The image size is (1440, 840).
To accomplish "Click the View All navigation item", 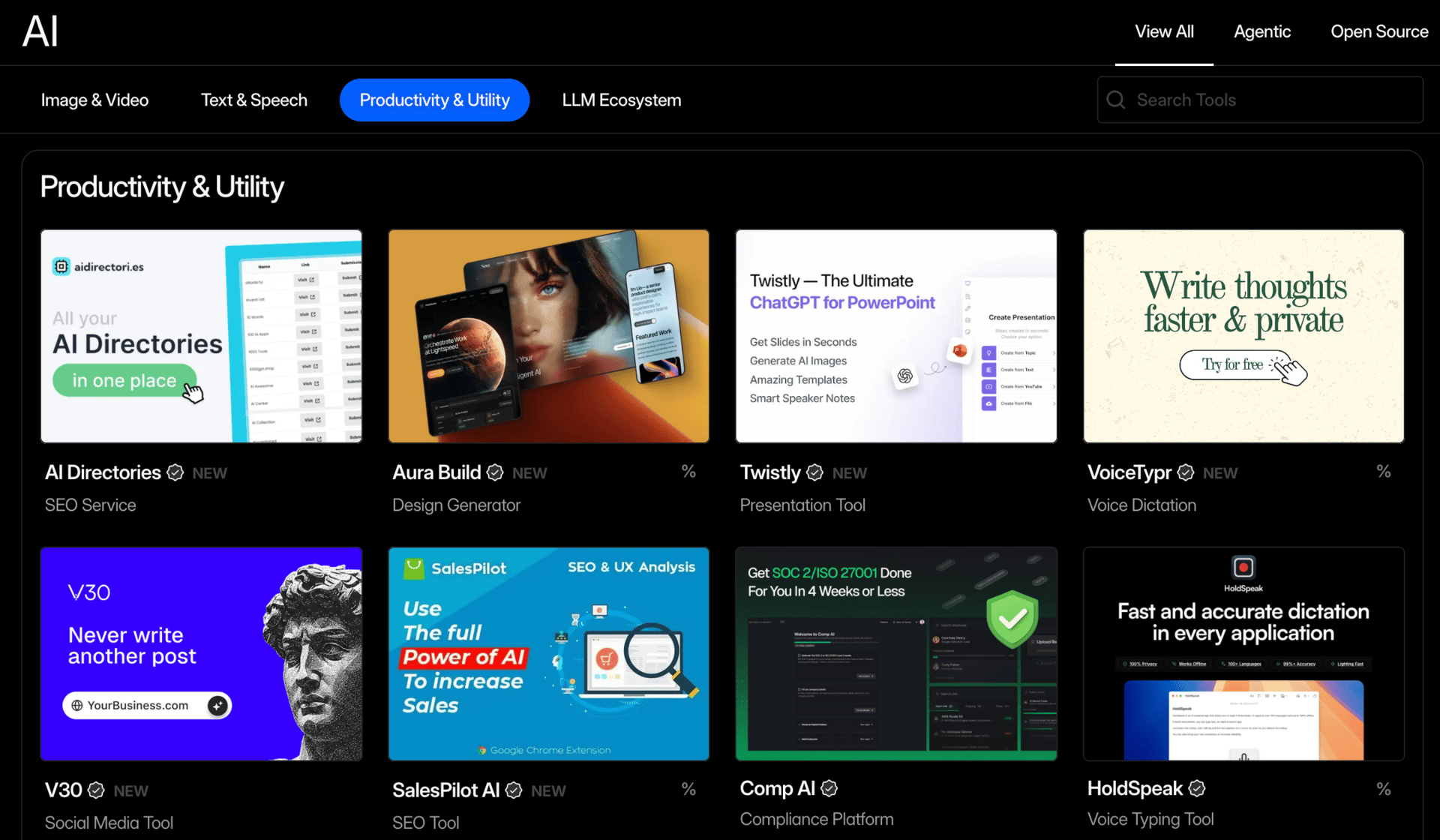I will click(1163, 31).
